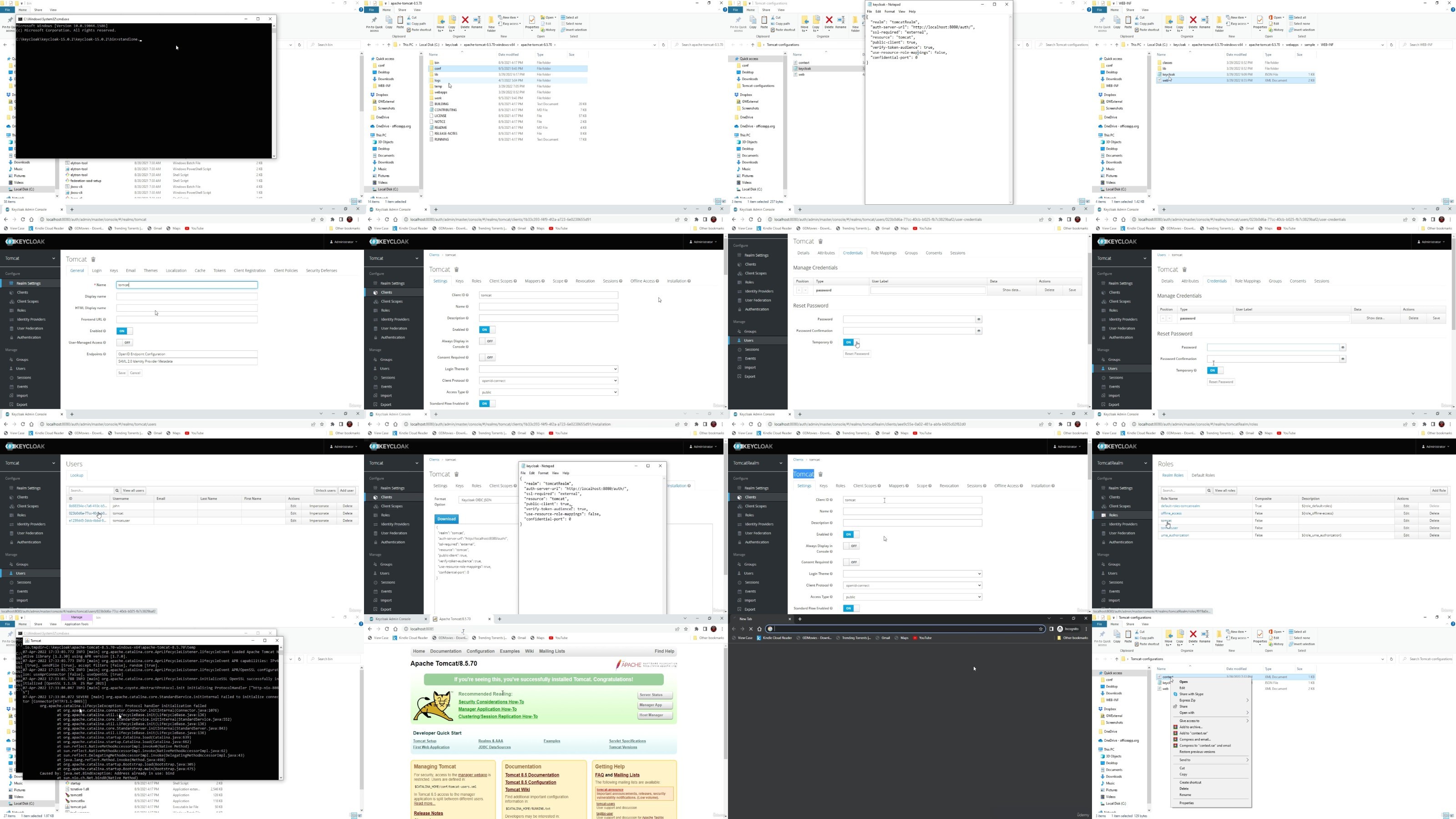Image resolution: width=1456 pixels, height=819 pixels.
Task: Click New folder icon in WEB-INF Explorer ribbon
Action: pos(1220,20)
